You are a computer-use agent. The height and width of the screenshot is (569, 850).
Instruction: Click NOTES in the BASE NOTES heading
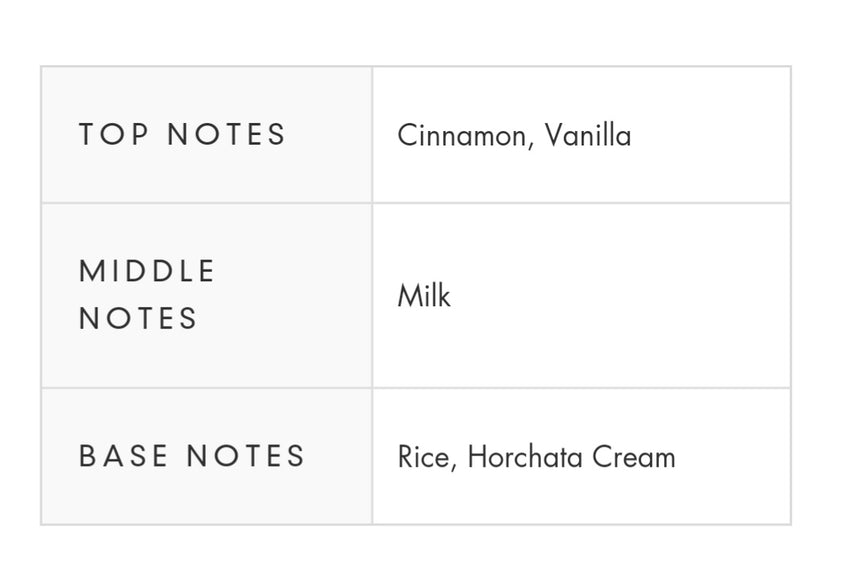(246, 456)
